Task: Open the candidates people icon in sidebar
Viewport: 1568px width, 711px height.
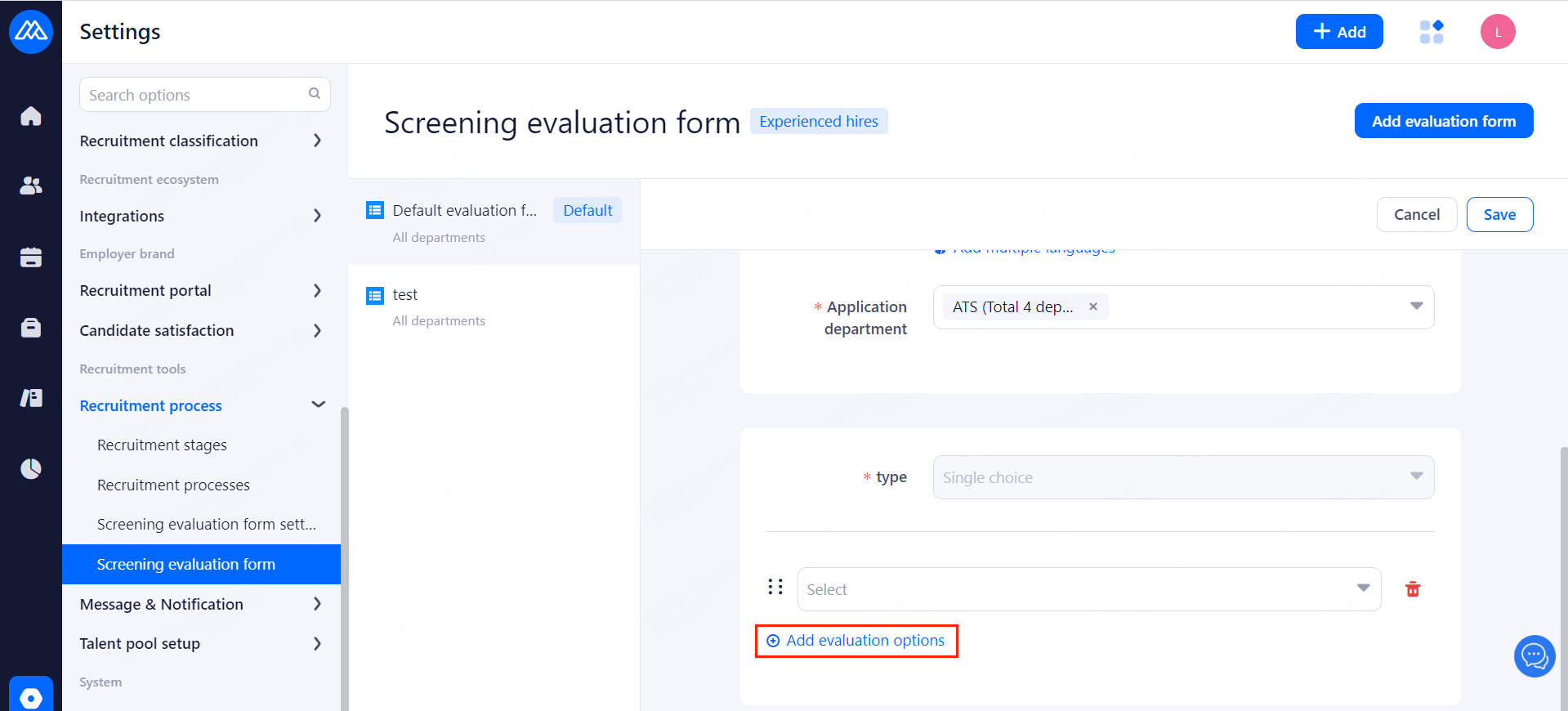Action: [x=31, y=186]
